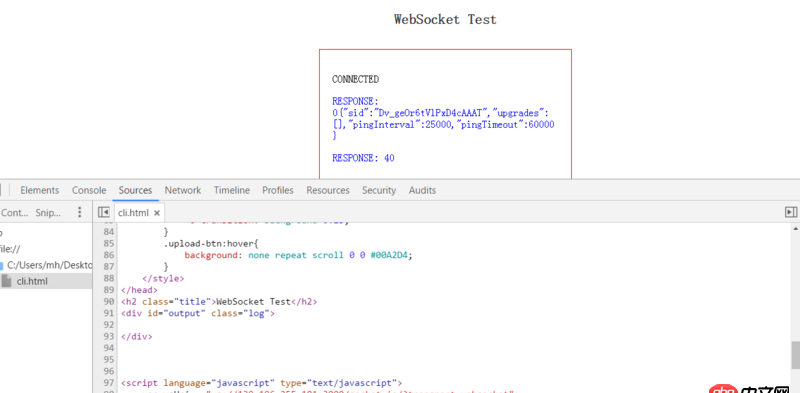The height and width of the screenshot is (393, 800).
Task: Click the WebSocket Test page heading
Action: pos(445,19)
